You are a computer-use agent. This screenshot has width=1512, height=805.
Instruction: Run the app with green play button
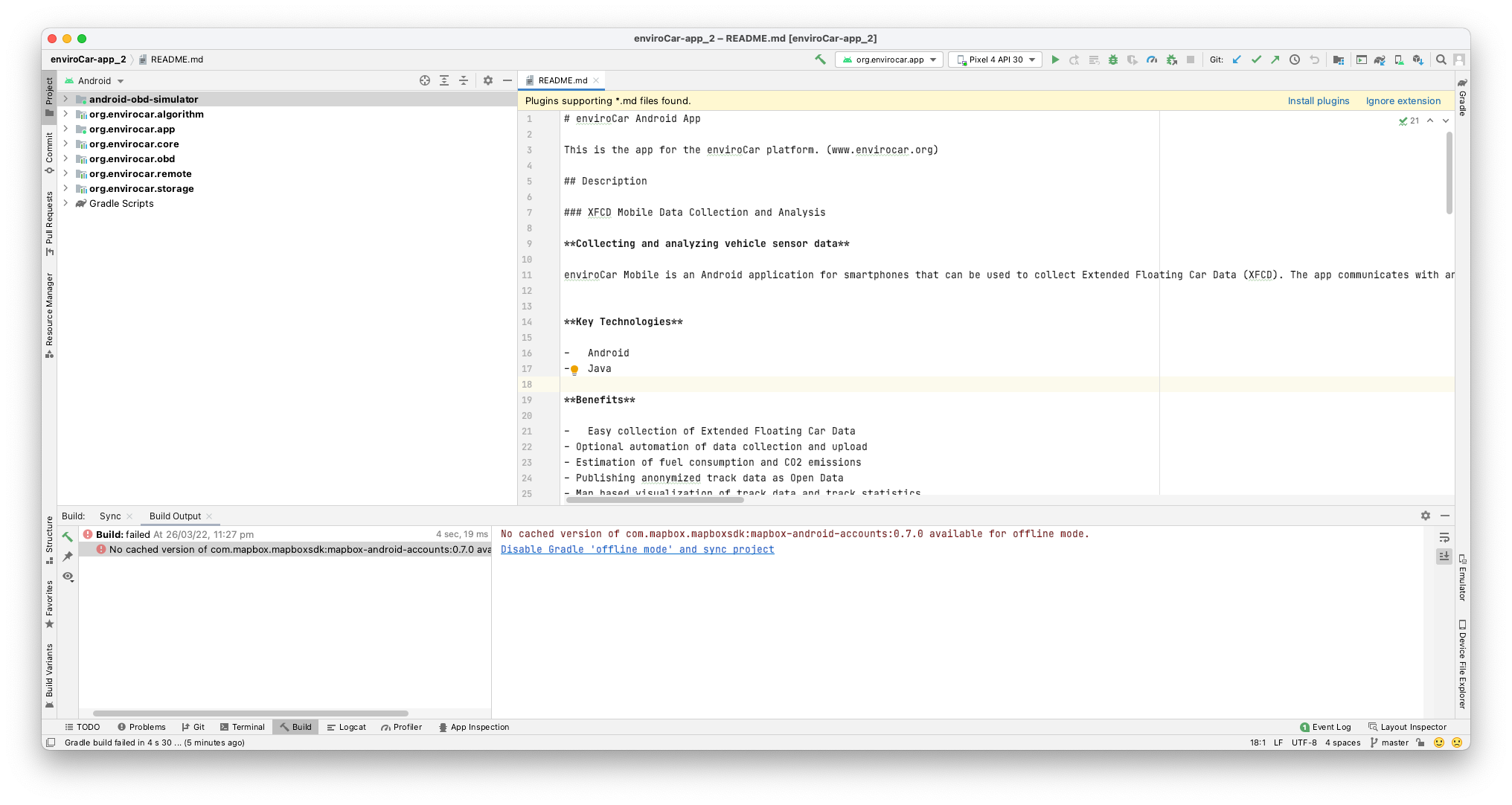click(x=1055, y=60)
